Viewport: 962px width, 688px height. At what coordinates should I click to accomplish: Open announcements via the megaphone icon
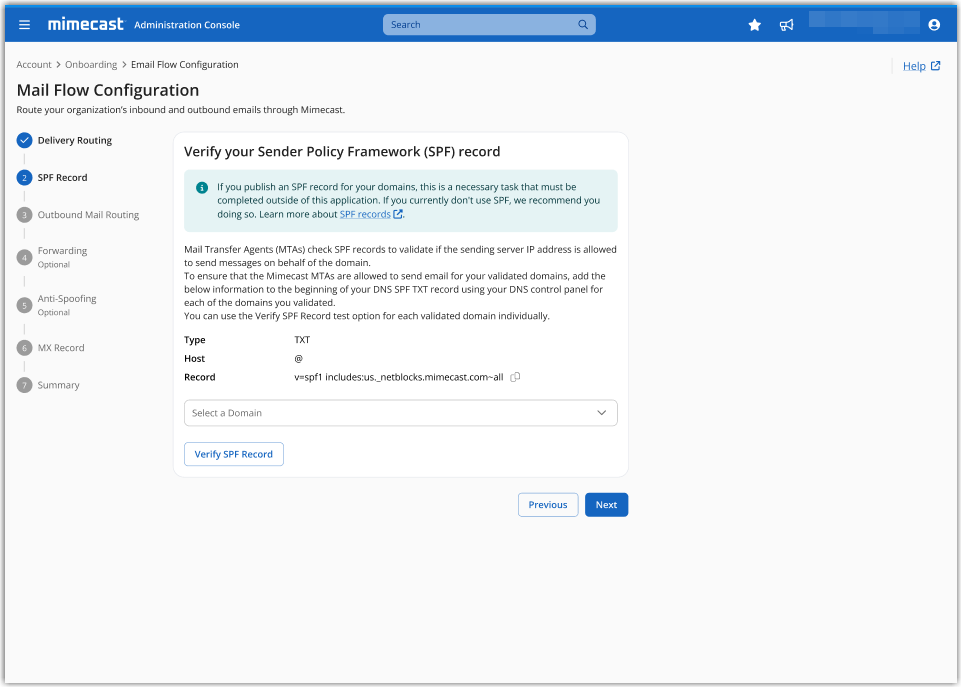(x=786, y=24)
